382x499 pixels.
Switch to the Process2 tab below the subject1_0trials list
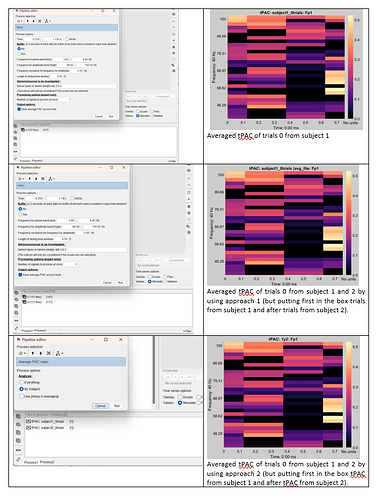click(x=47, y=462)
